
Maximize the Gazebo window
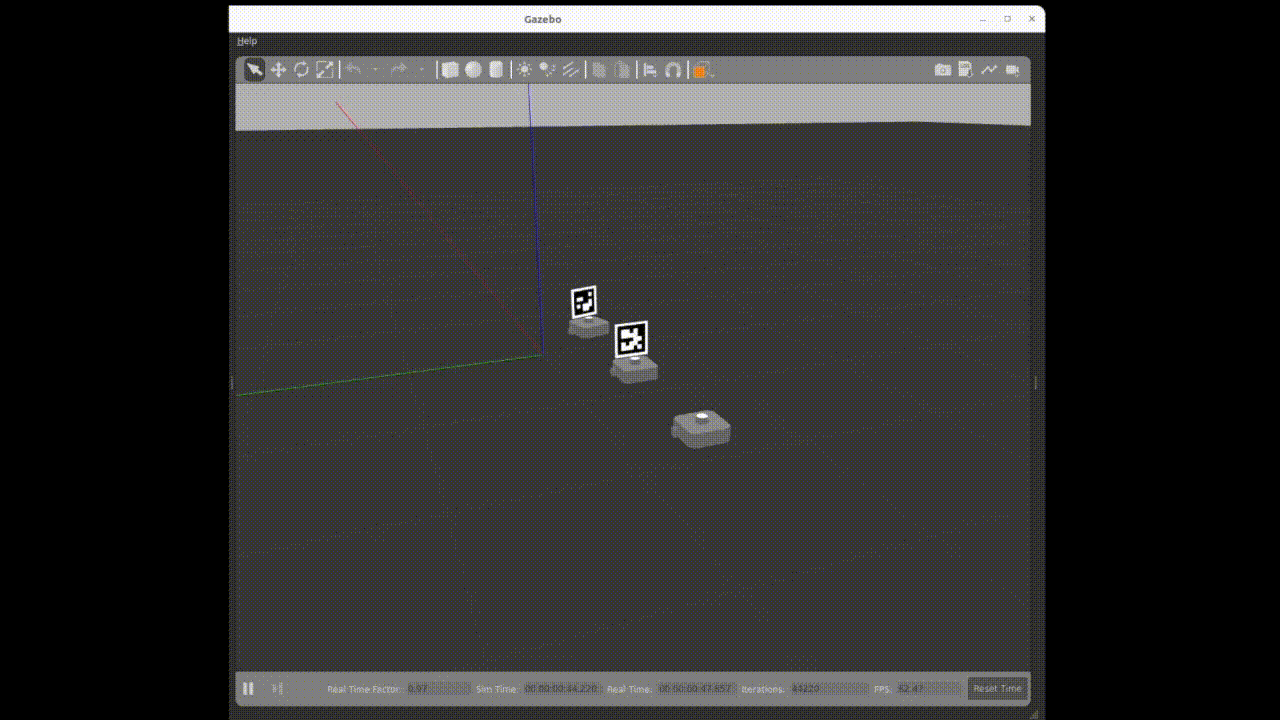pyautogui.click(x=1007, y=19)
